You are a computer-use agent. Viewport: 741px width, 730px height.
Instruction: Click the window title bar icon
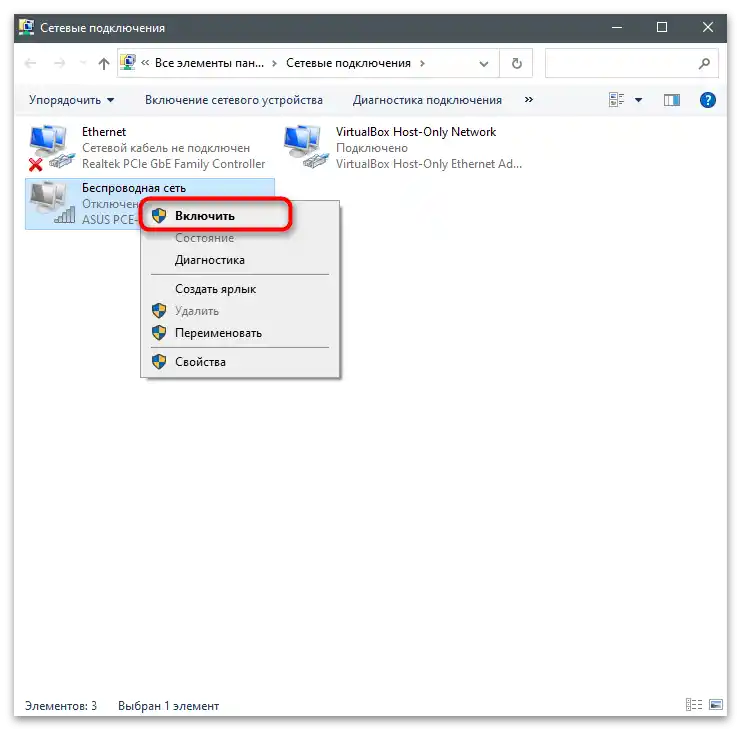(x=26, y=27)
